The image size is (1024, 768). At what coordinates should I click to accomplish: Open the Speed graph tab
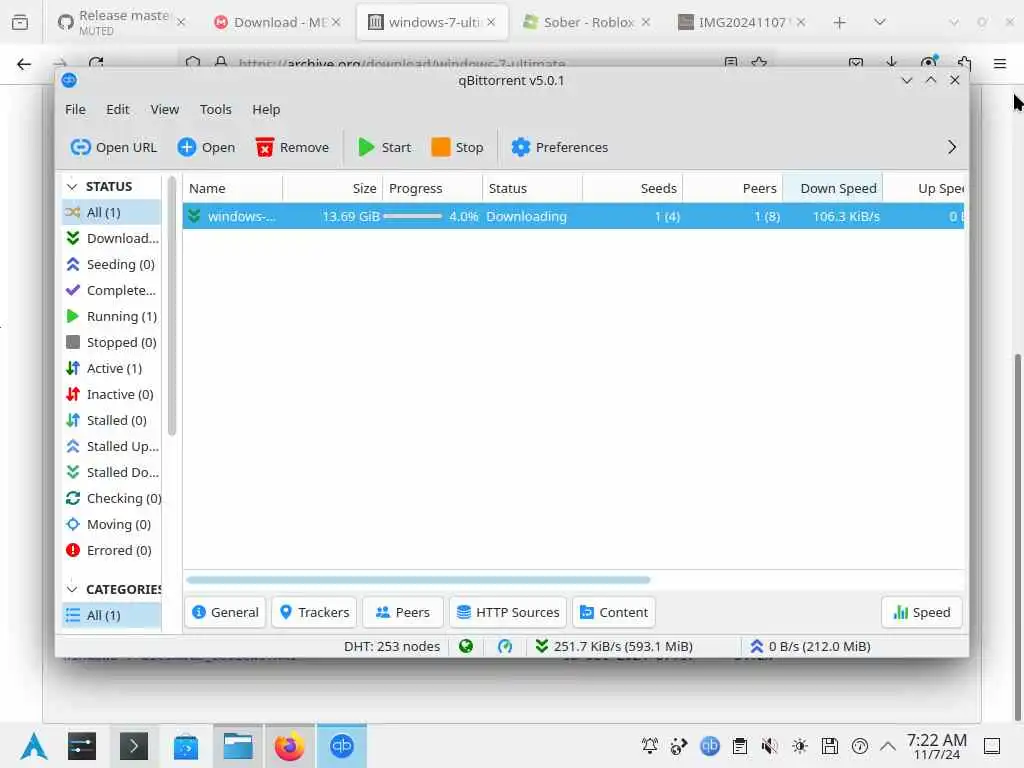pos(921,613)
